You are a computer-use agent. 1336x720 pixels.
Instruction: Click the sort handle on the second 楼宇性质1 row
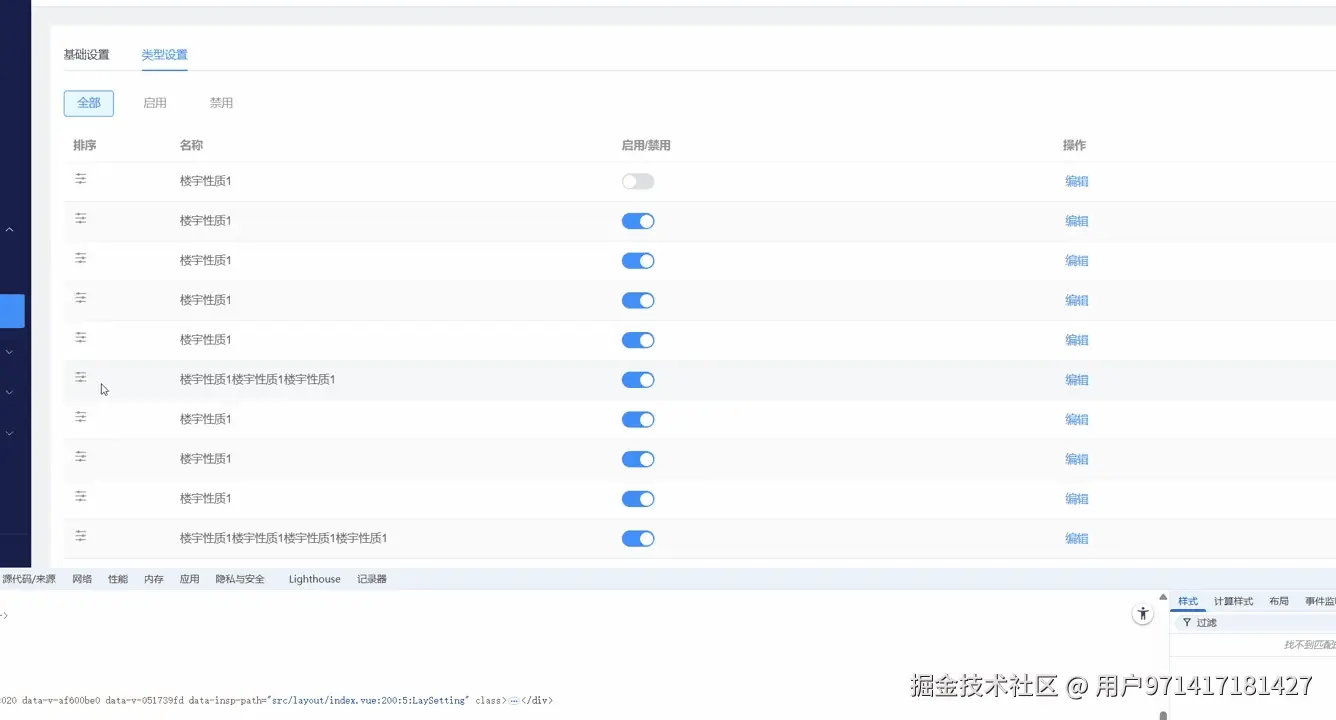pos(80,219)
